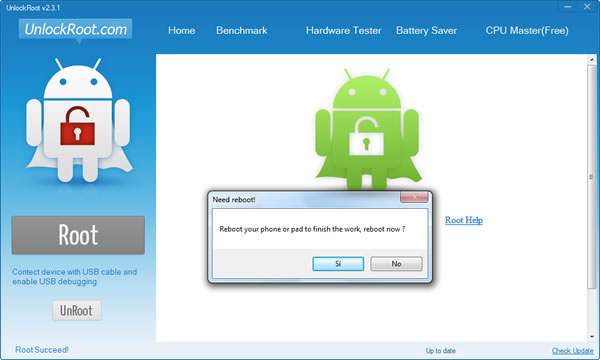Click the UnlockRoot.com logo

pyautogui.click(x=75, y=29)
